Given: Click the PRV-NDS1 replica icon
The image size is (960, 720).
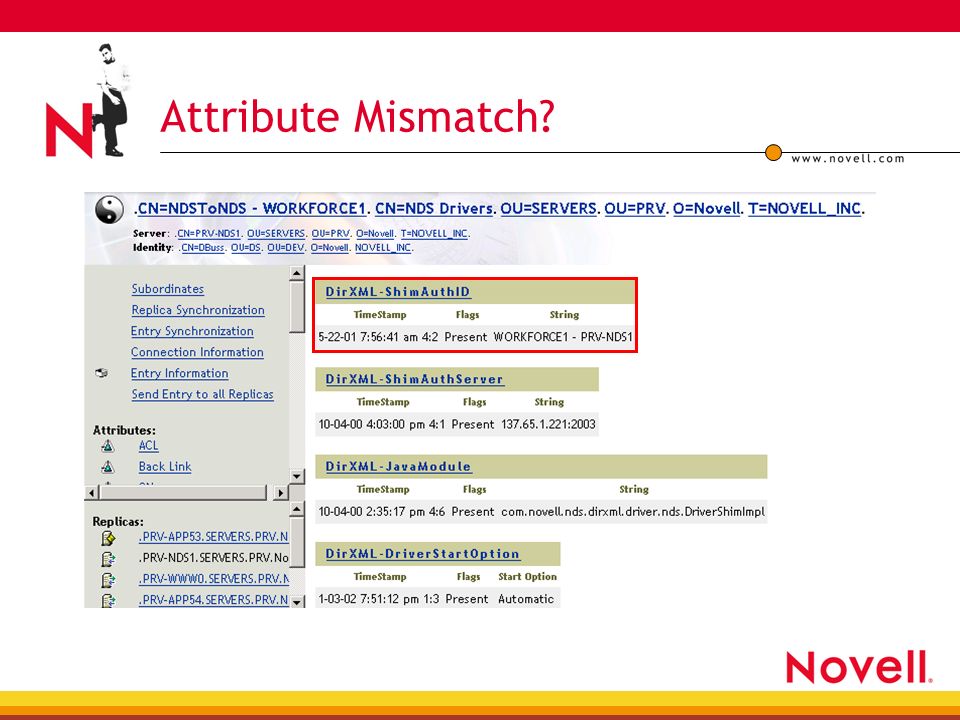Looking at the screenshot, I should tap(108, 558).
